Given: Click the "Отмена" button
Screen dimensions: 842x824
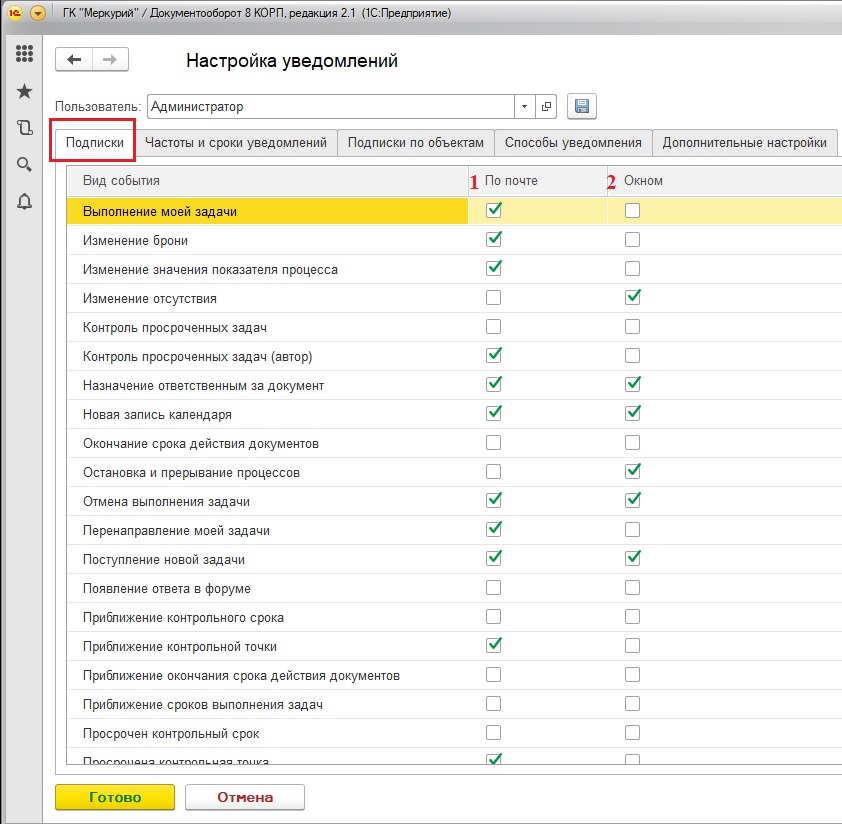Looking at the screenshot, I should (245, 797).
